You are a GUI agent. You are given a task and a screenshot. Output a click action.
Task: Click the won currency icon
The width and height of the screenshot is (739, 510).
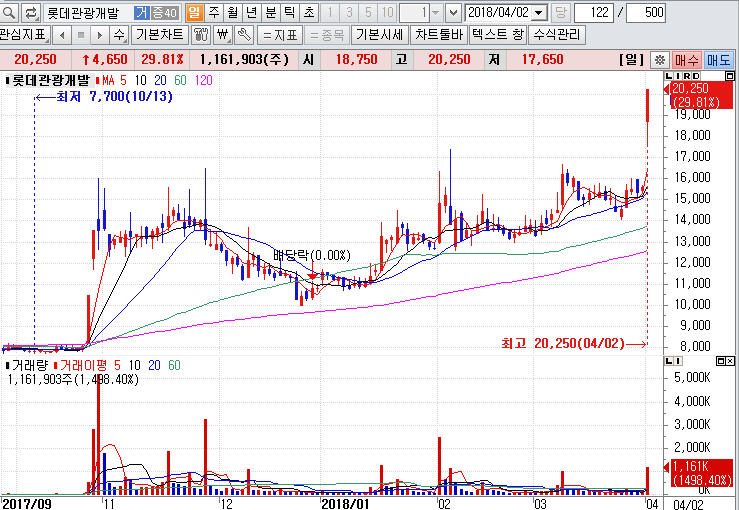point(221,34)
